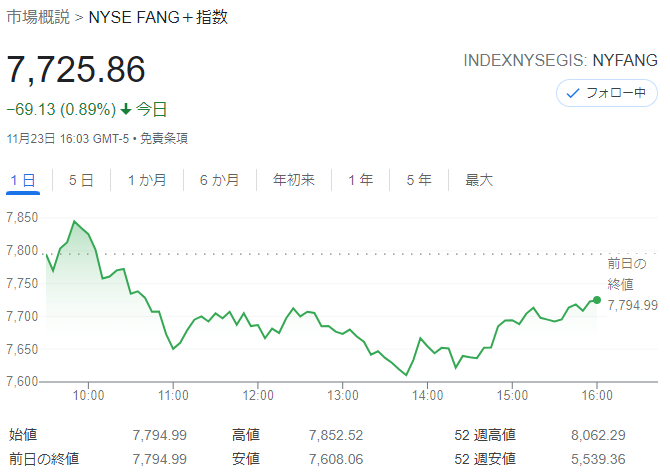Click the 7,850 y-axis label
This screenshot has height=476, width=670.
pos(22,217)
